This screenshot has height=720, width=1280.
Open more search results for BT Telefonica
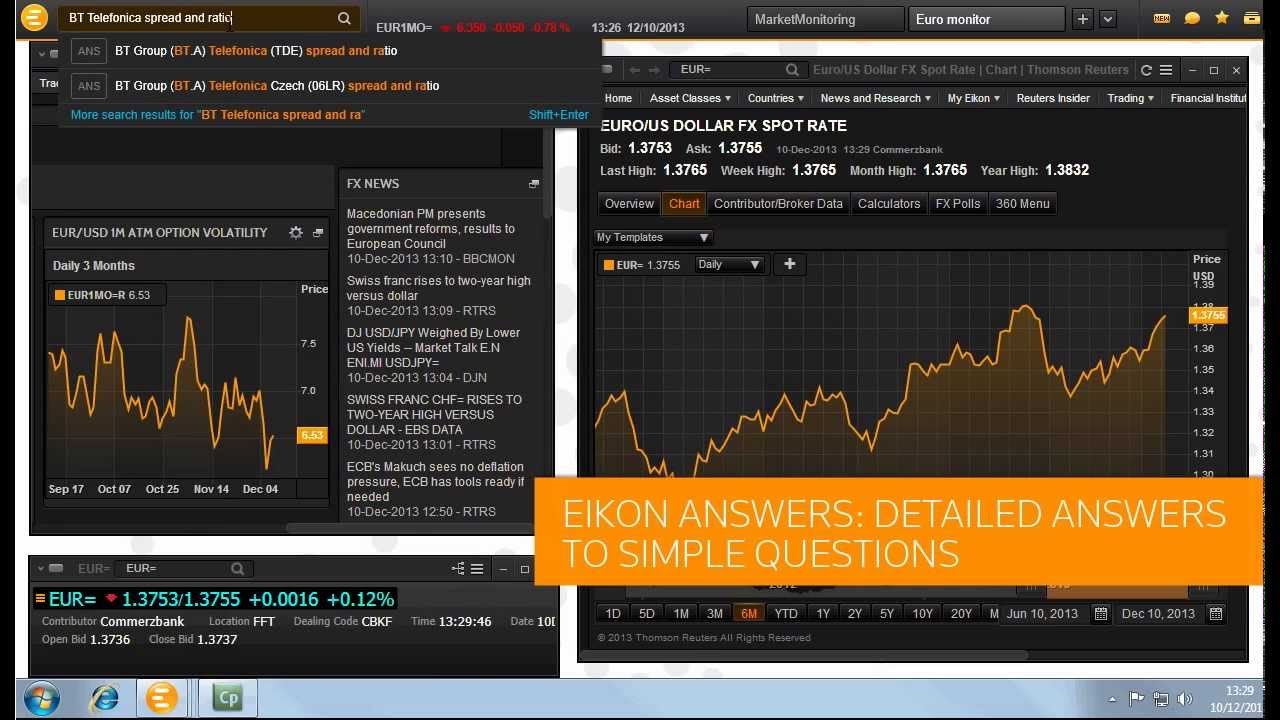pos(218,115)
